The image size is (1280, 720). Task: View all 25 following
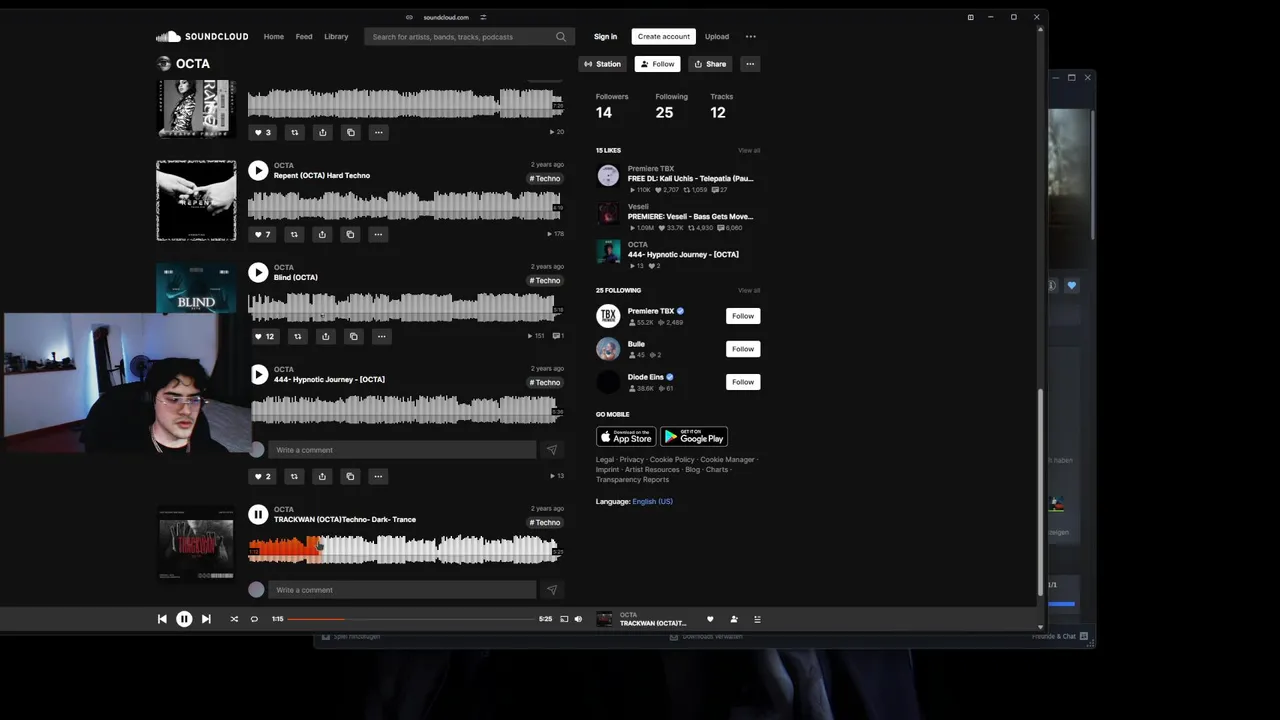[x=749, y=291]
